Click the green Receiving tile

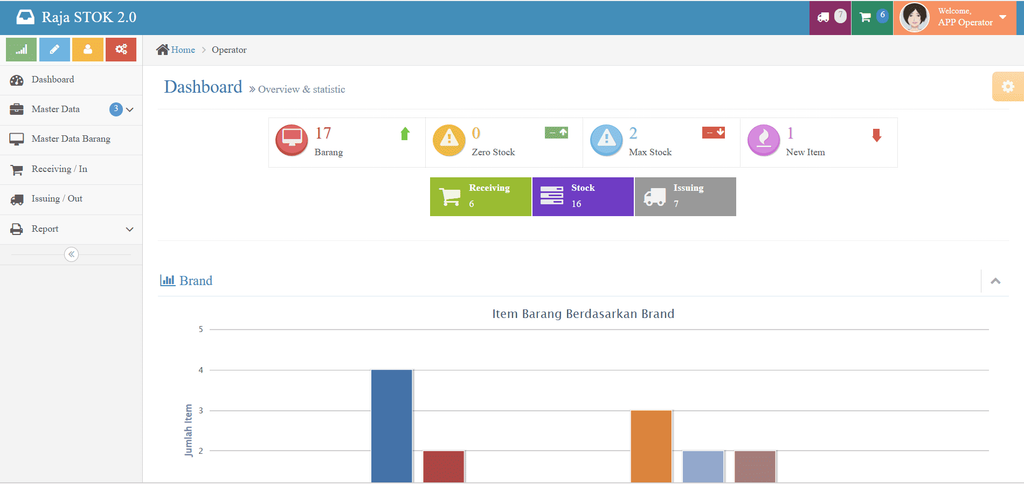[480, 197]
